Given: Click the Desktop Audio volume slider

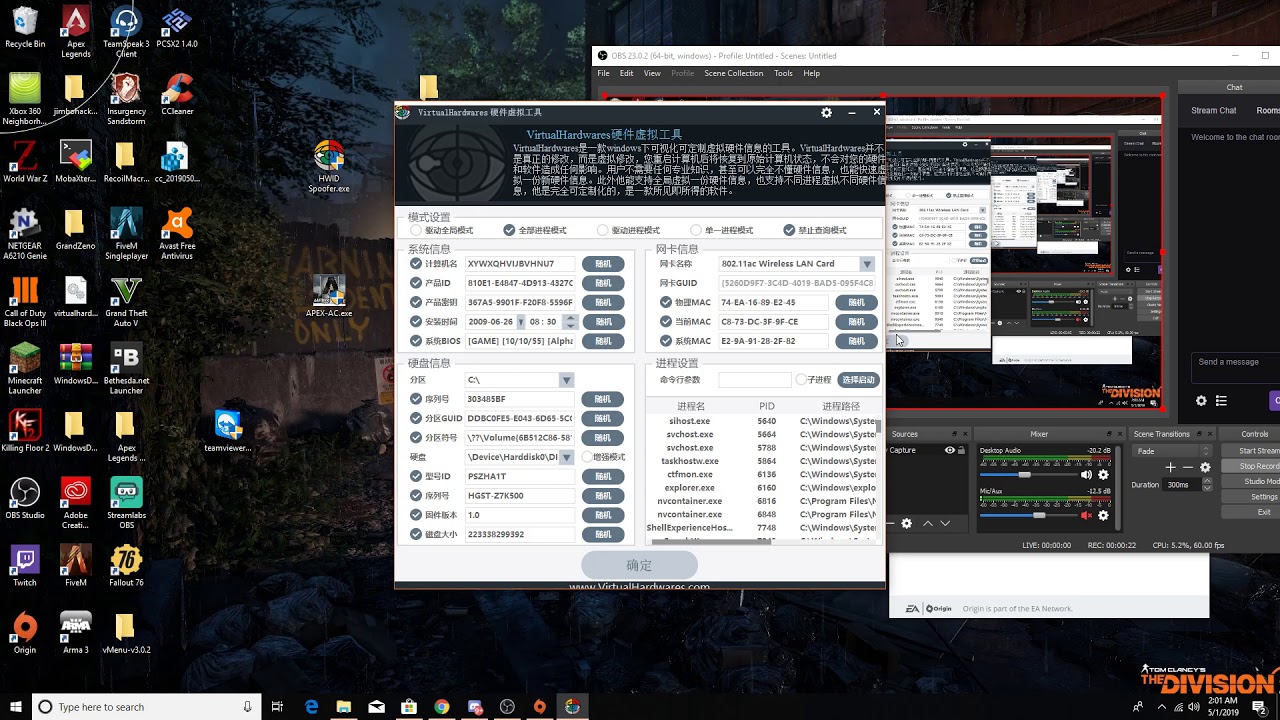Looking at the screenshot, I should 1026,475.
